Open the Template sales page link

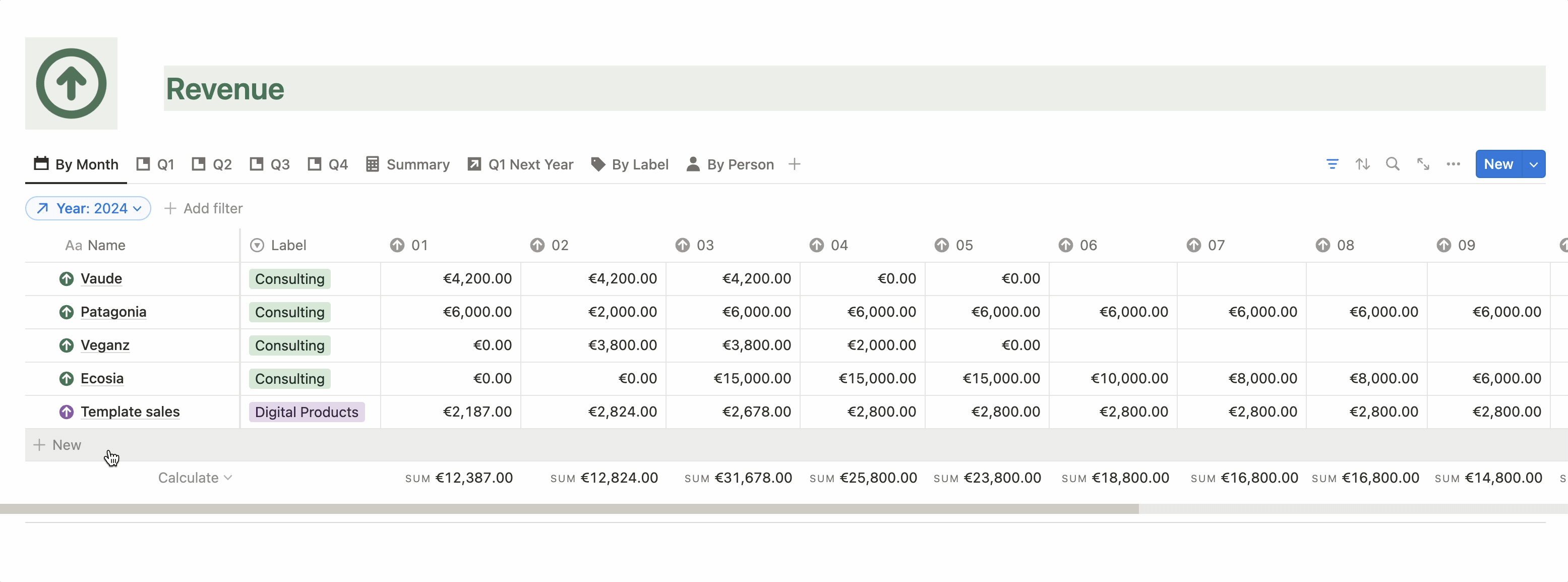(x=130, y=412)
